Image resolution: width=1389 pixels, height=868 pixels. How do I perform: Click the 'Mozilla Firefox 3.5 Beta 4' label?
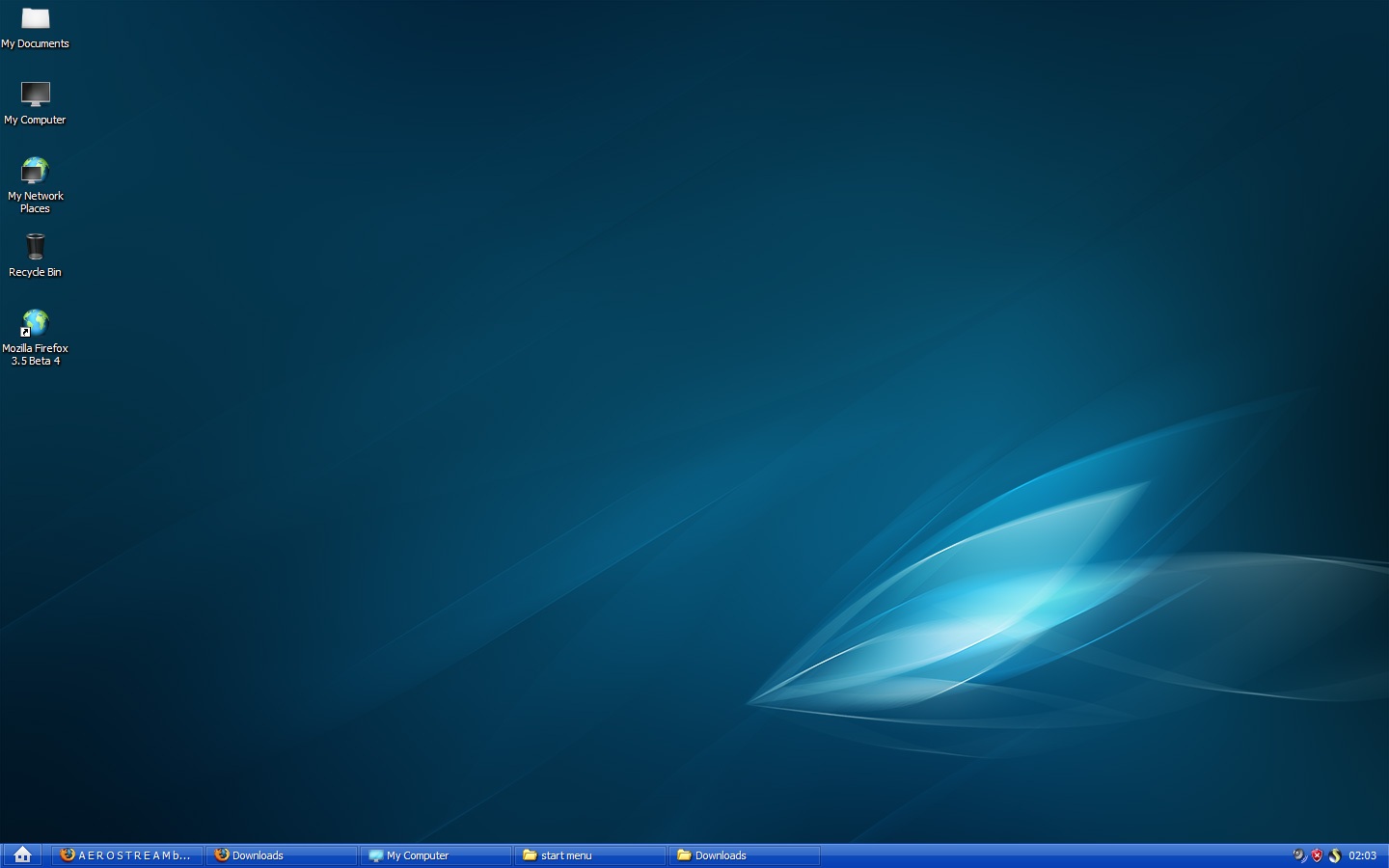point(36,355)
